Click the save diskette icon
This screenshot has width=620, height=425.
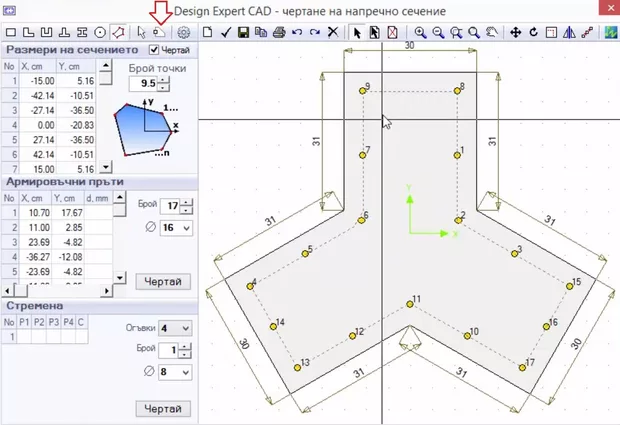point(245,32)
